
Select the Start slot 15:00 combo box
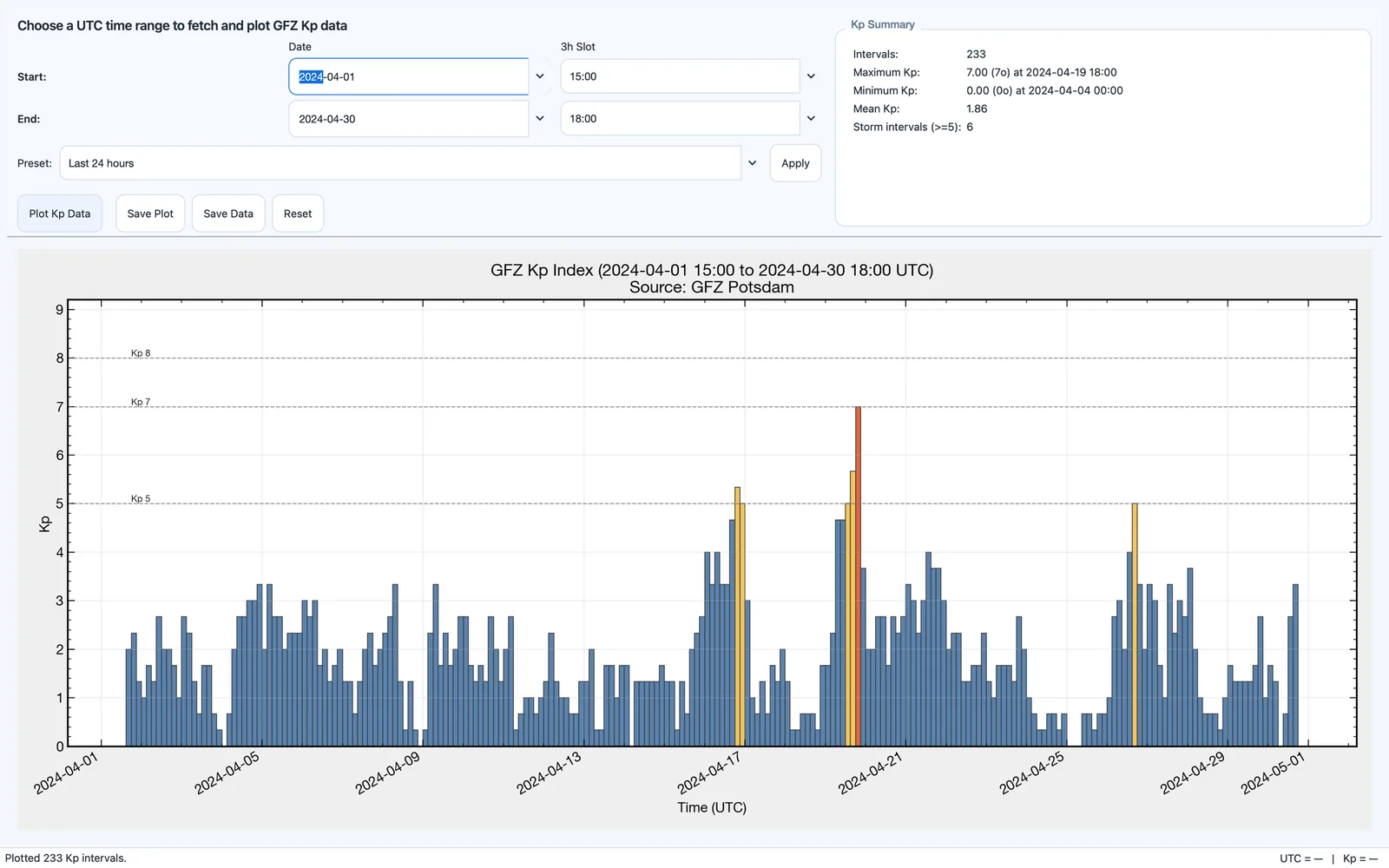click(x=681, y=76)
